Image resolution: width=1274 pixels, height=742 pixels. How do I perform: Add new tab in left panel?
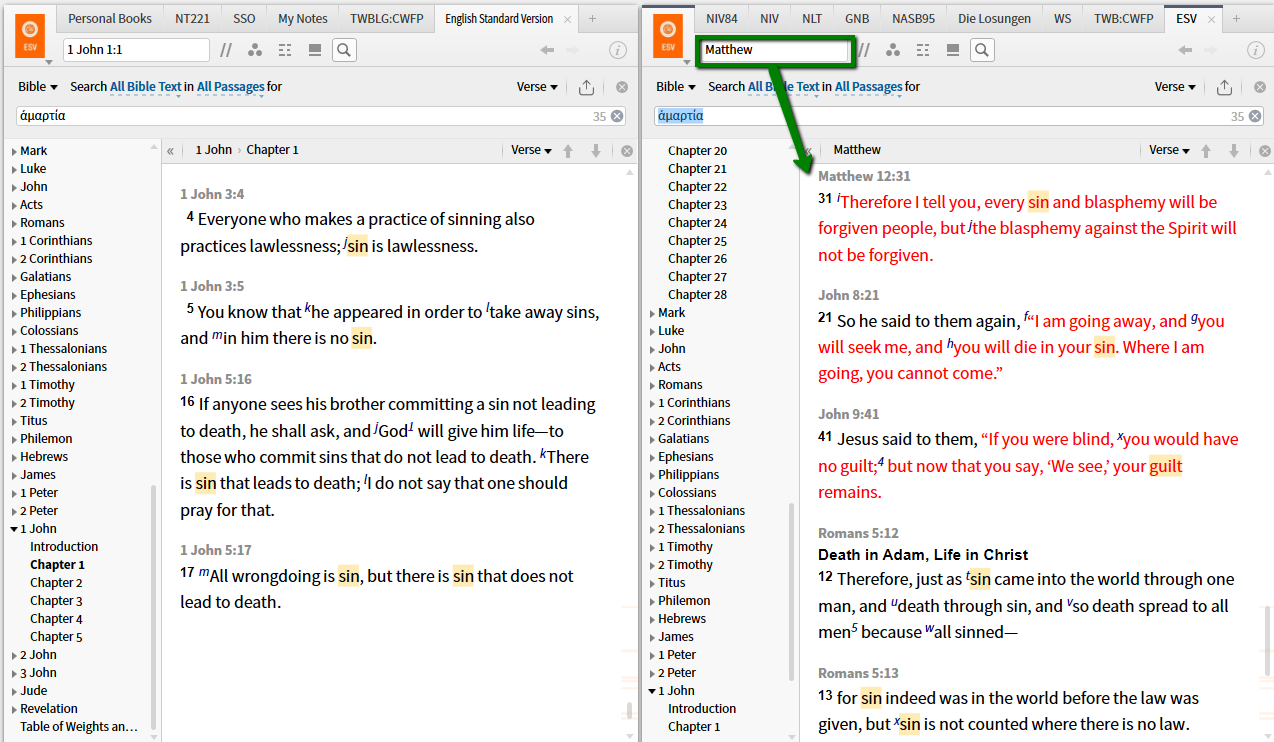(592, 18)
